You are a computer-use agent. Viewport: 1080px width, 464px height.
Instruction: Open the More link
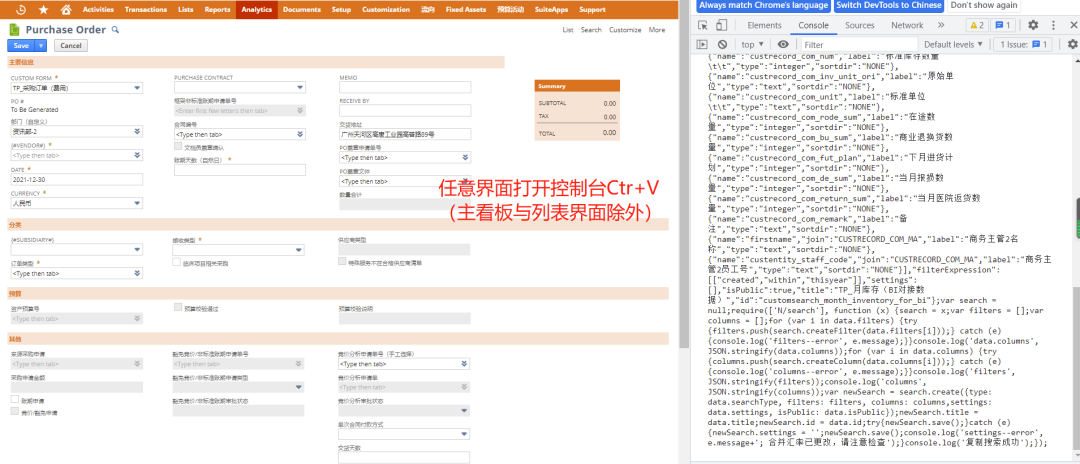point(656,30)
